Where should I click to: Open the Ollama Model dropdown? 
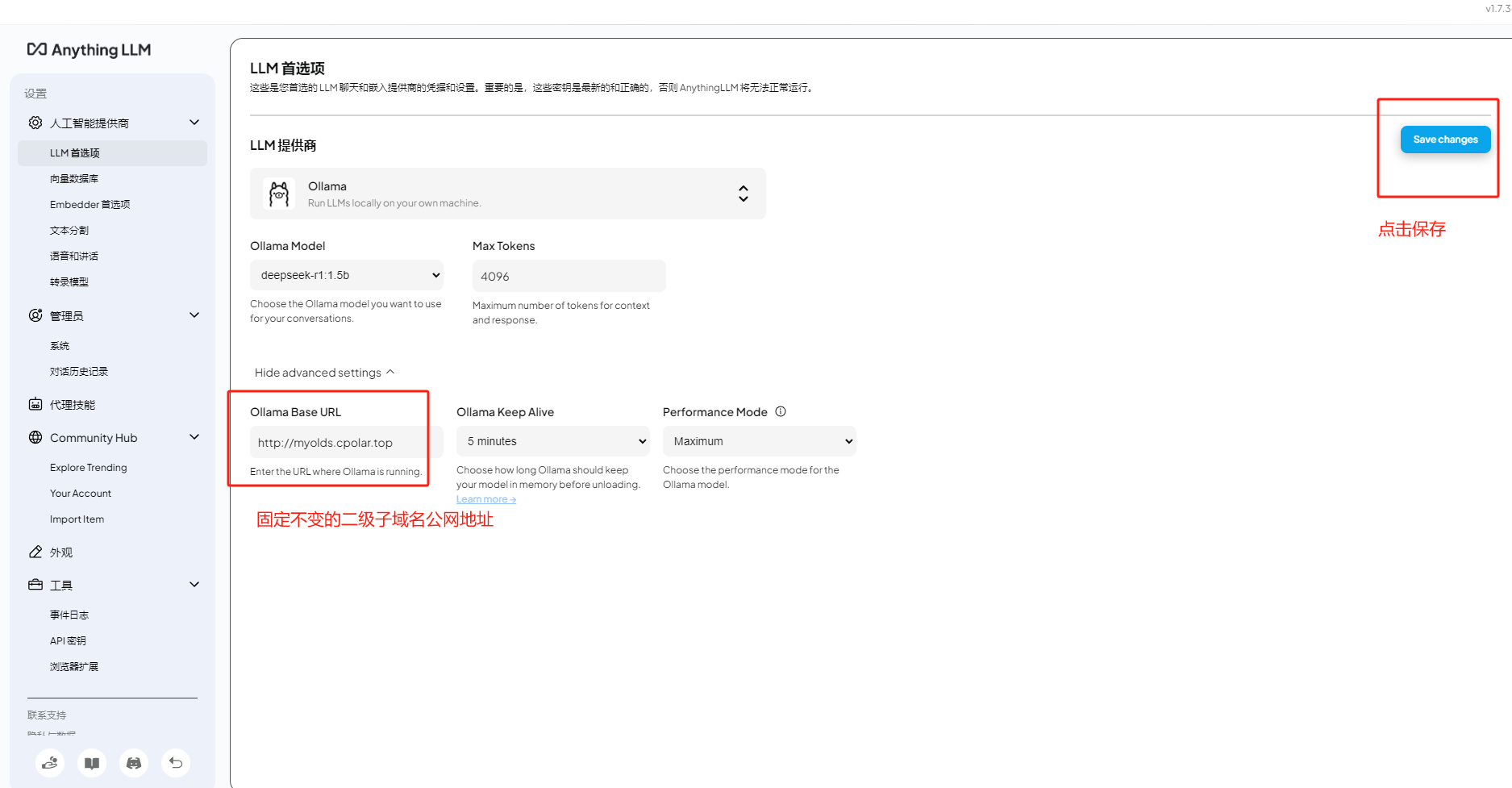tap(347, 275)
